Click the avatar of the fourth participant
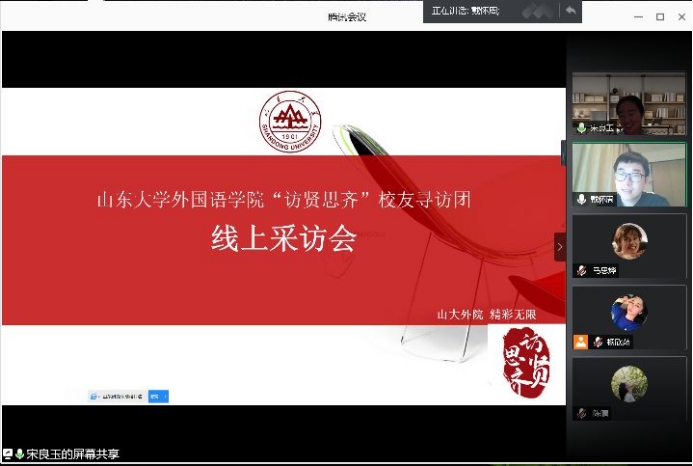 pyautogui.click(x=629, y=312)
